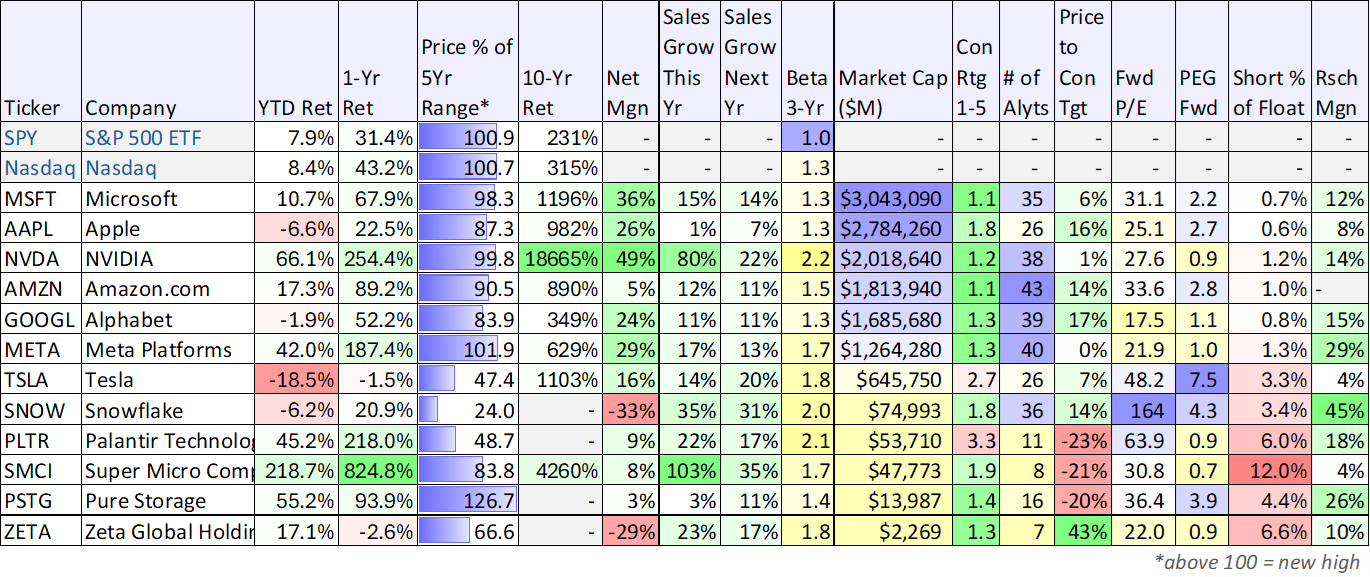Click the ZETA ticker cell

point(41,531)
